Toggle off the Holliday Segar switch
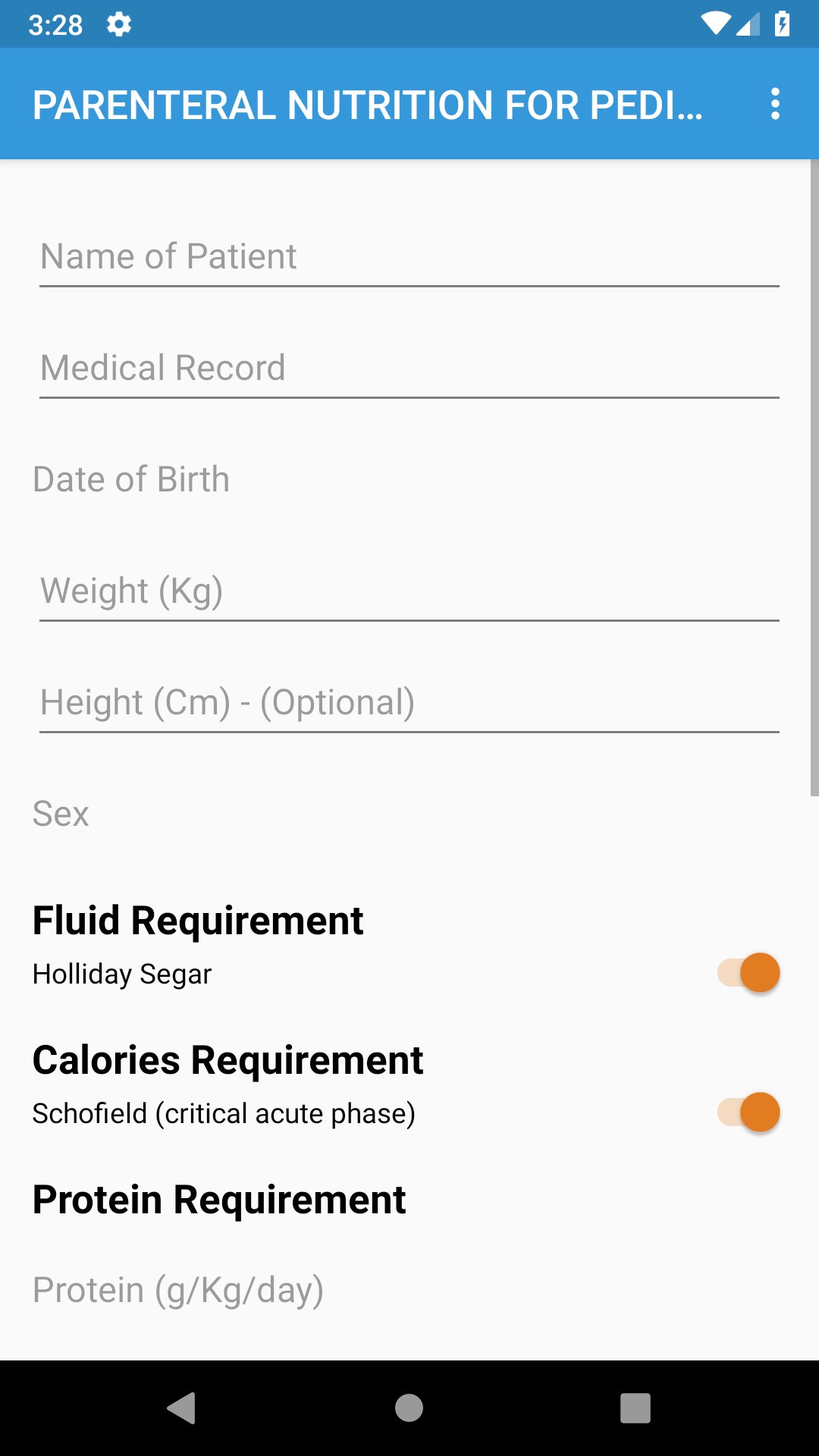Viewport: 819px width, 1456px height. coord(749,973)
